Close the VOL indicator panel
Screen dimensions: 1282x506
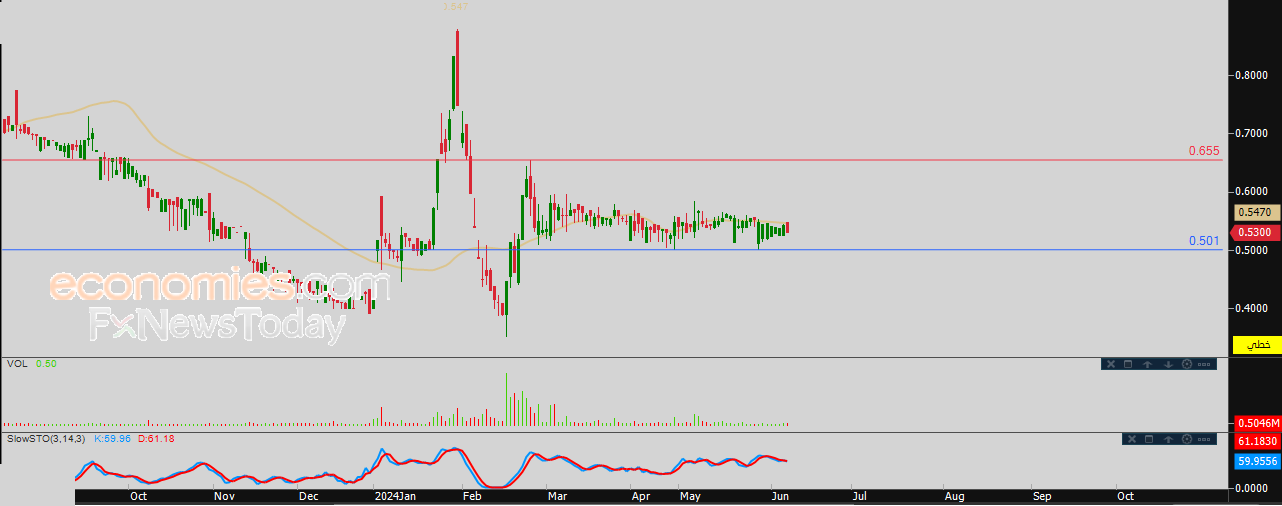click(x=1111, y=364)
